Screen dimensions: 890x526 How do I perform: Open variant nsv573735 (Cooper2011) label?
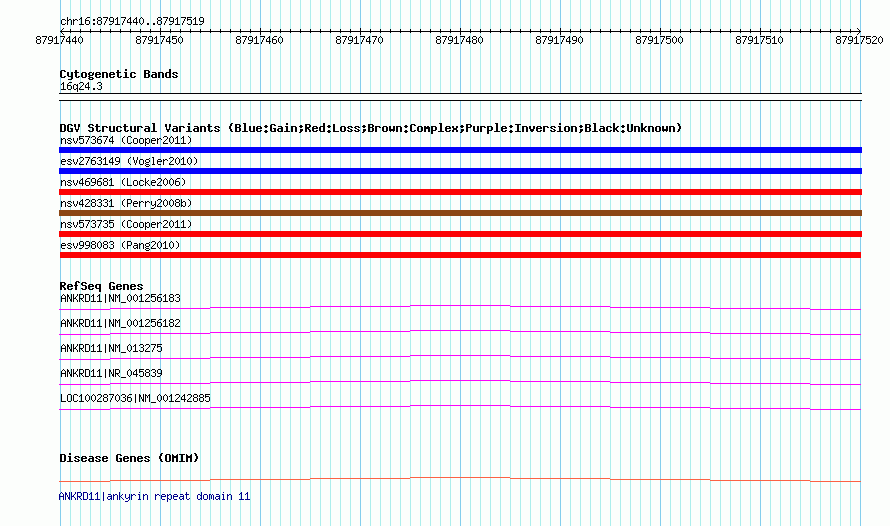(x=126, y=224)
